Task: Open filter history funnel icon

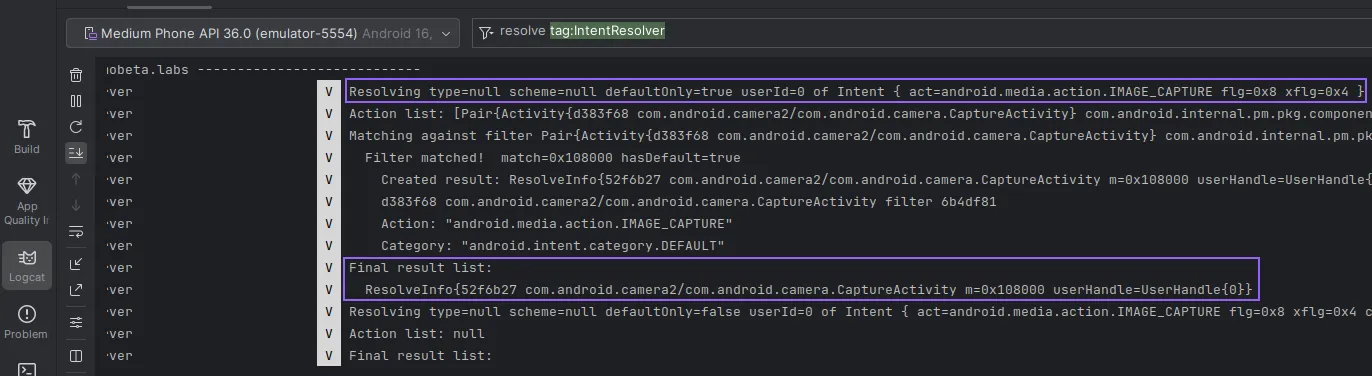Action: (486, 32)
